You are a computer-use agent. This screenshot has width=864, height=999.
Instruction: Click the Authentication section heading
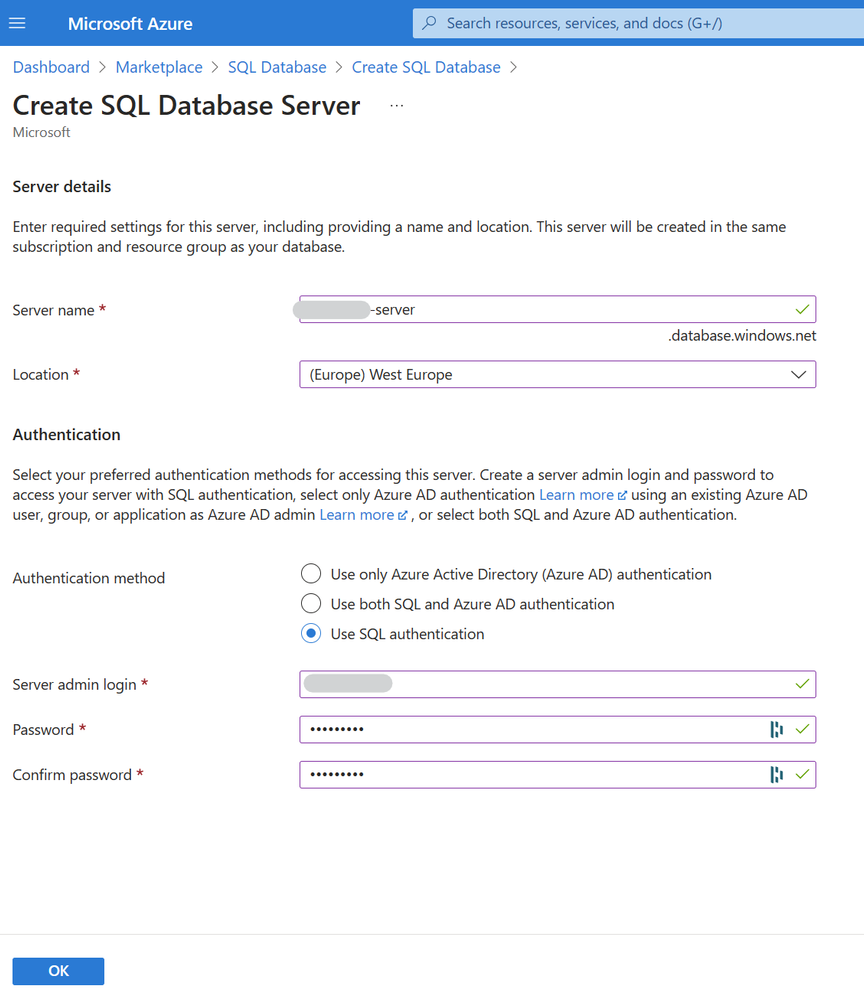click(x=66, y=435)
